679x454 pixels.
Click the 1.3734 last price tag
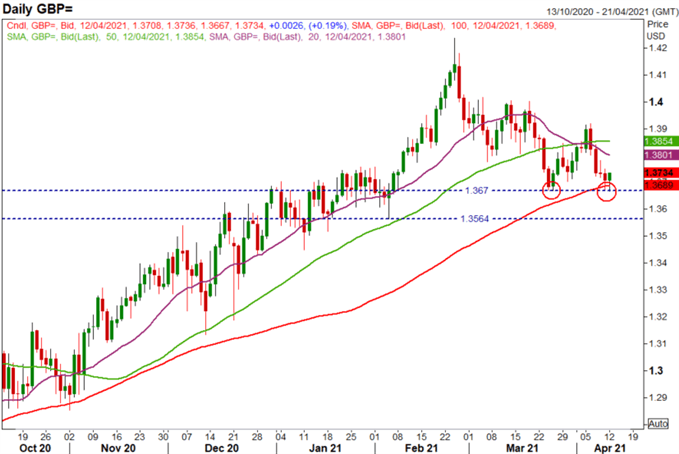pyautogui.click(x=660, y=173)
